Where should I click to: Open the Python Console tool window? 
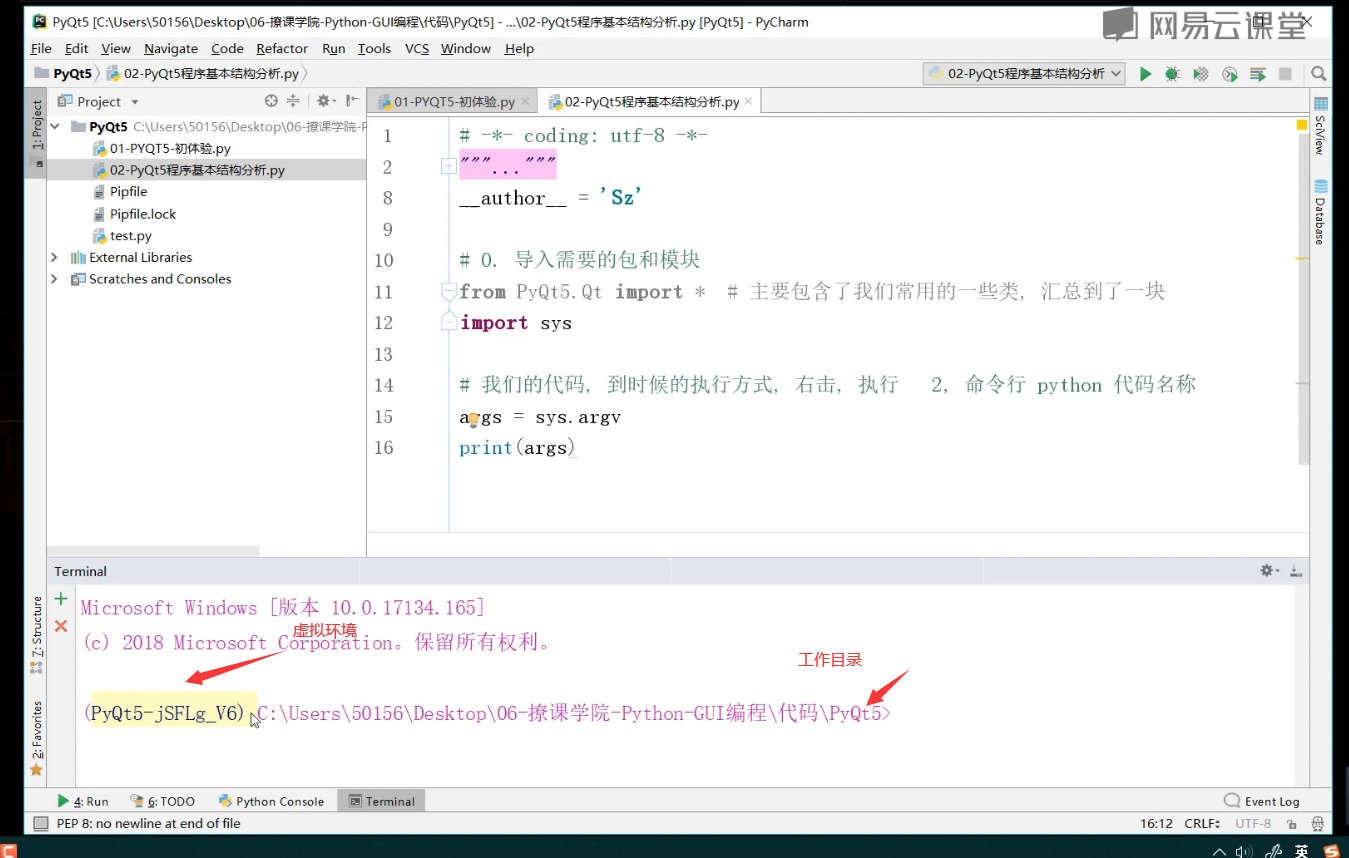click(x=272, y=801)
